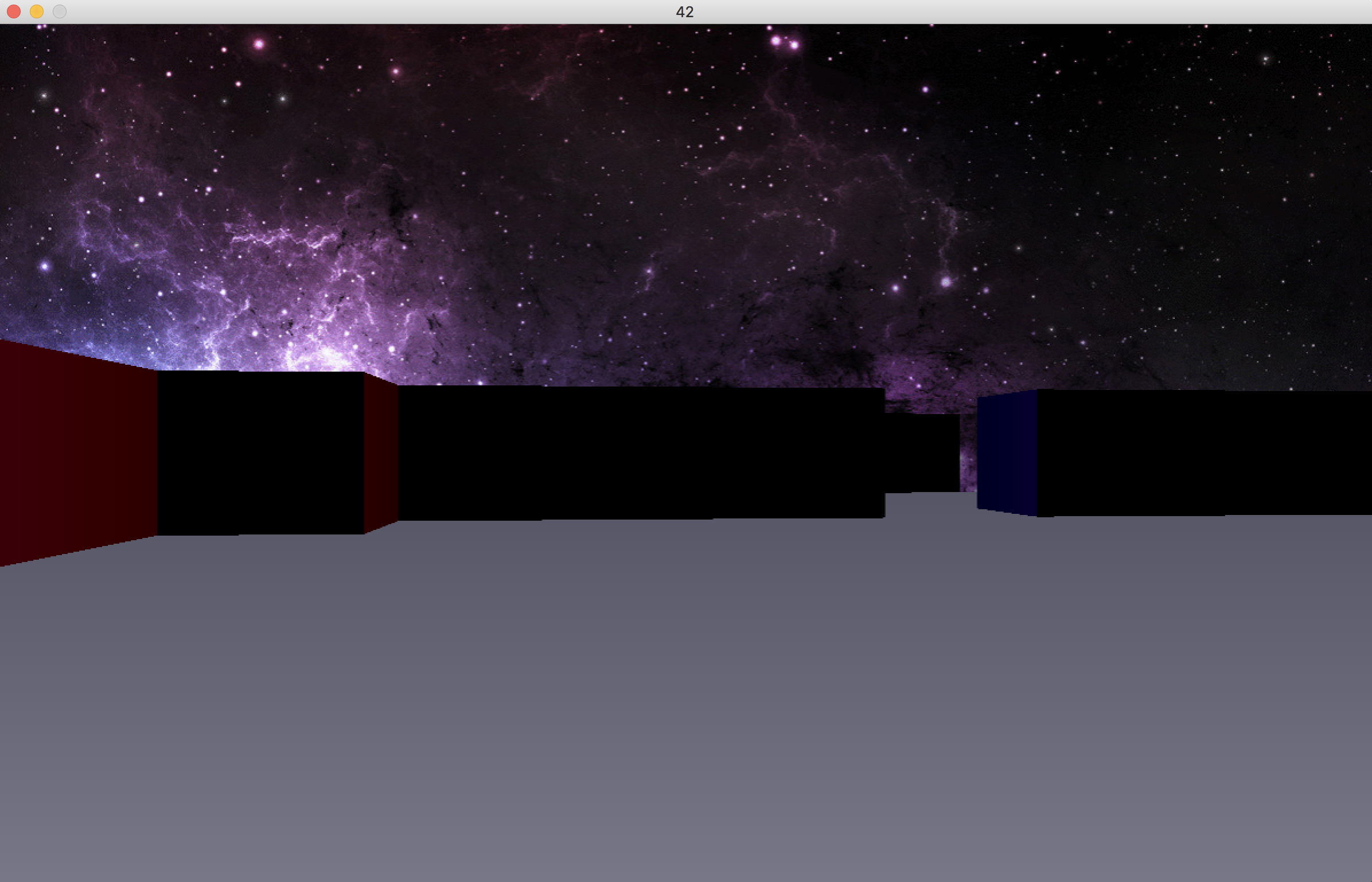Screen dimensions: 1372x882
Task: Click the empty title bar area right of "42"
Action: click(975, 12)
